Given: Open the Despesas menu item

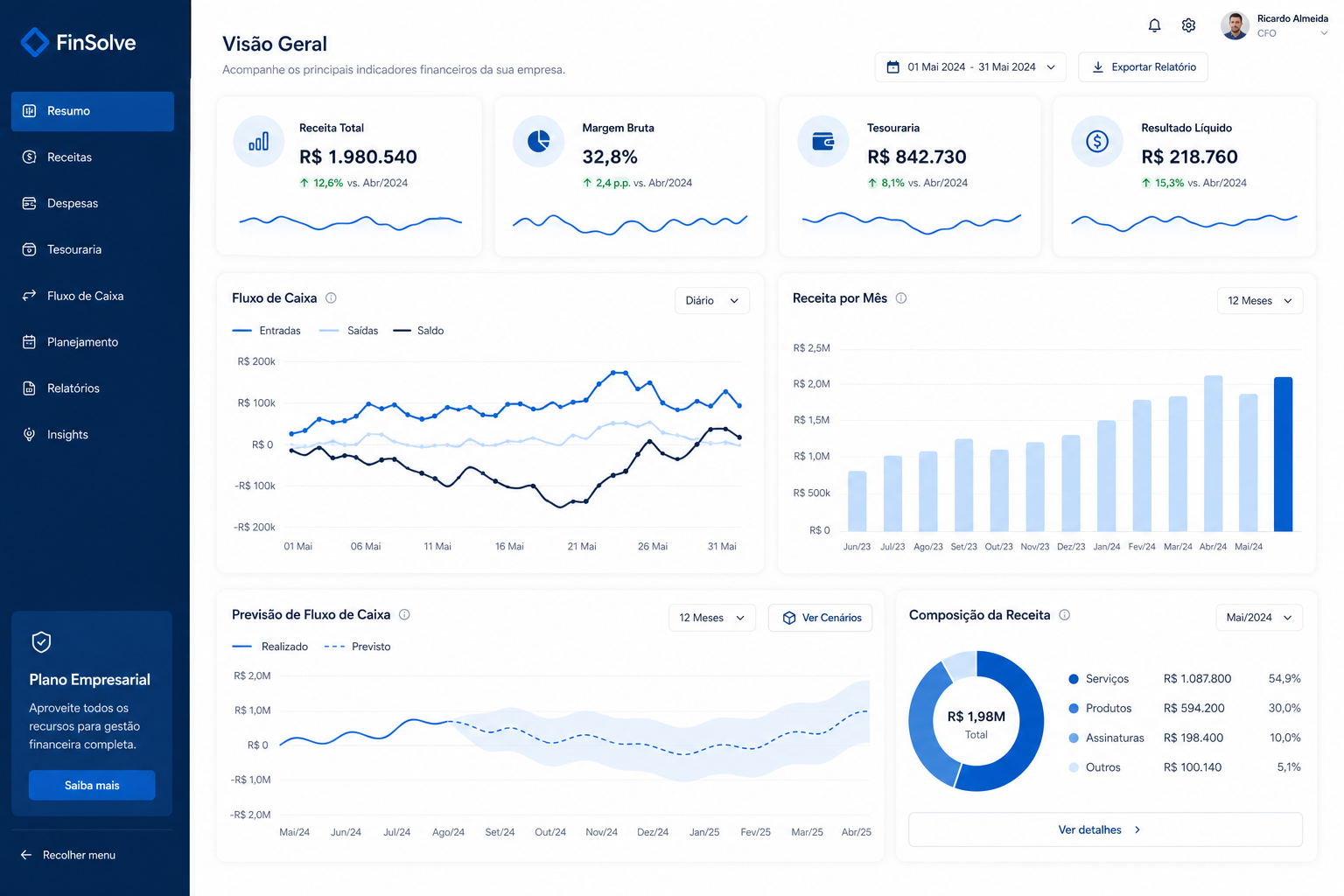Looking at the screenshot, I should tap(93, 203).
